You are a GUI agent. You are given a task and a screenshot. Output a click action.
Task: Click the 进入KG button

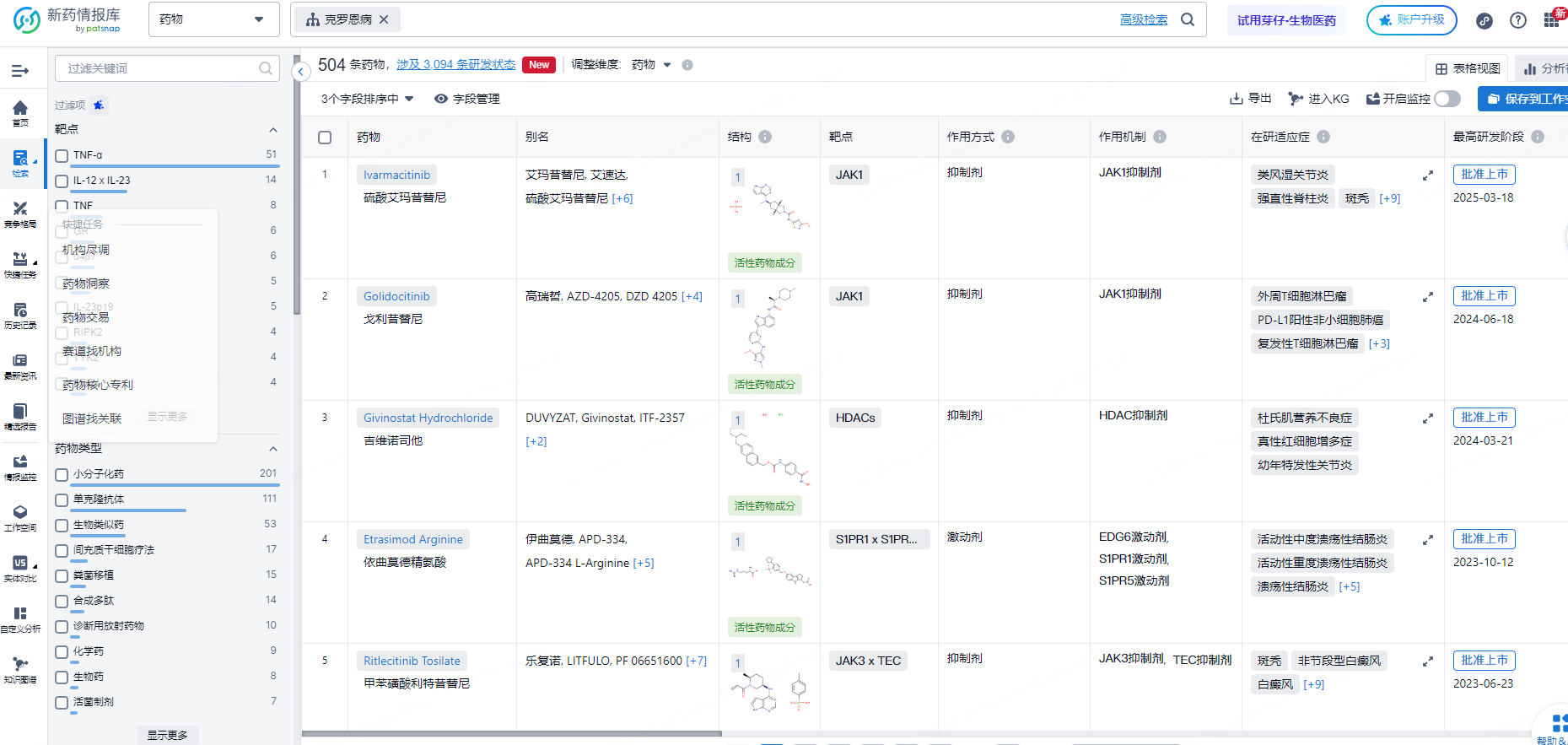[1319, 99]
